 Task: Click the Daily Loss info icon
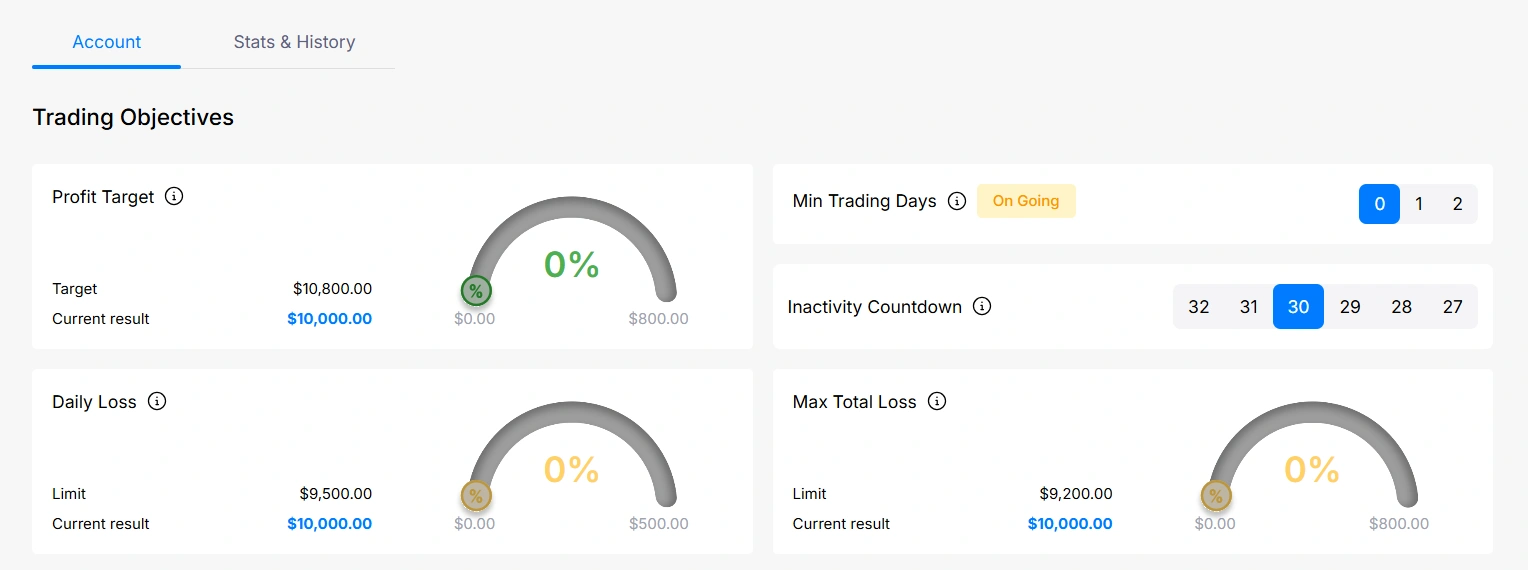click(x=157, y=402)
